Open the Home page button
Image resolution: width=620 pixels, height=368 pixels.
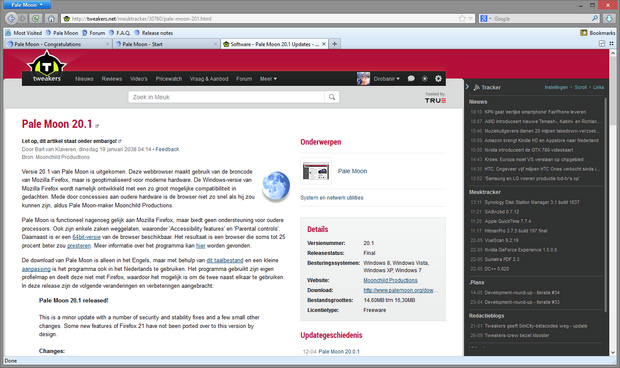tap(51, 18)
